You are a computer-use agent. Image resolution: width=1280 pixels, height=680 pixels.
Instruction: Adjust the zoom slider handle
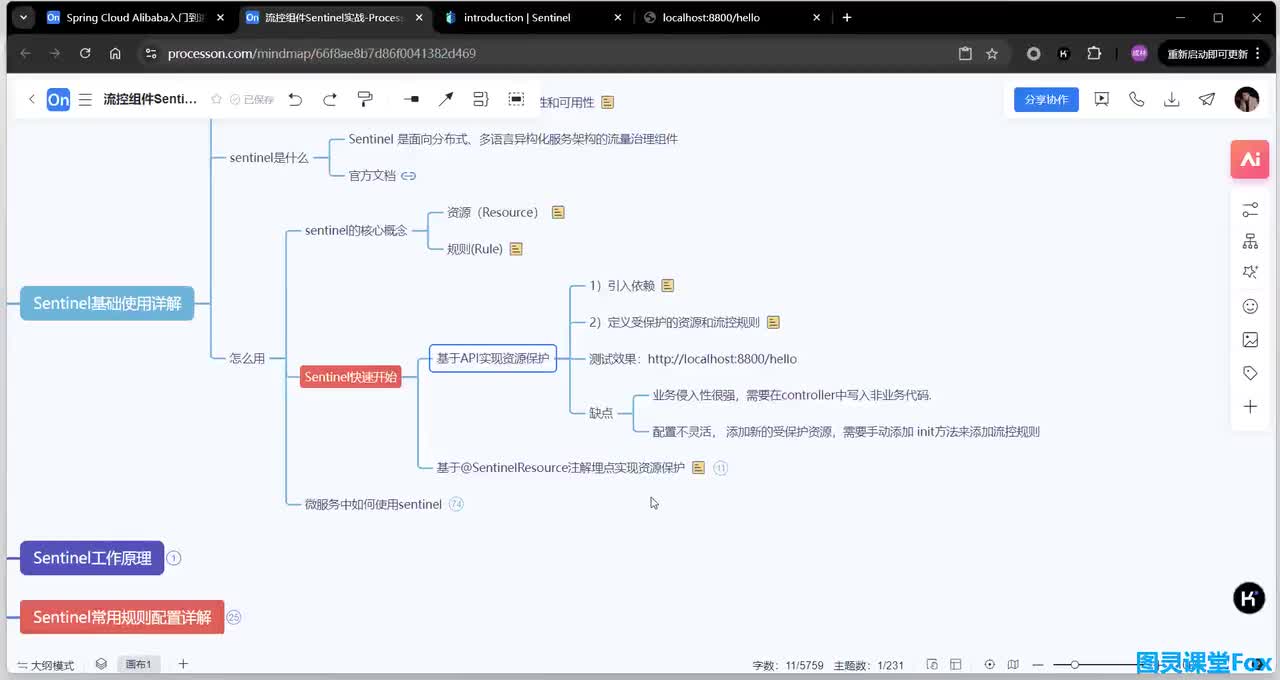(x=1074, y=664)
